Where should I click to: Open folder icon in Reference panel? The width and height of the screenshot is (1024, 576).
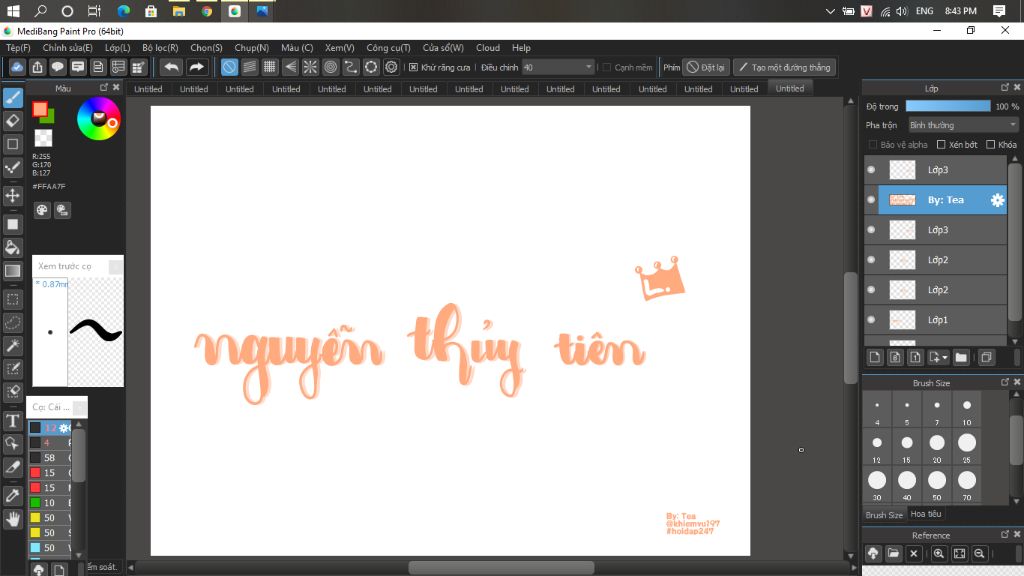(893, 554)
